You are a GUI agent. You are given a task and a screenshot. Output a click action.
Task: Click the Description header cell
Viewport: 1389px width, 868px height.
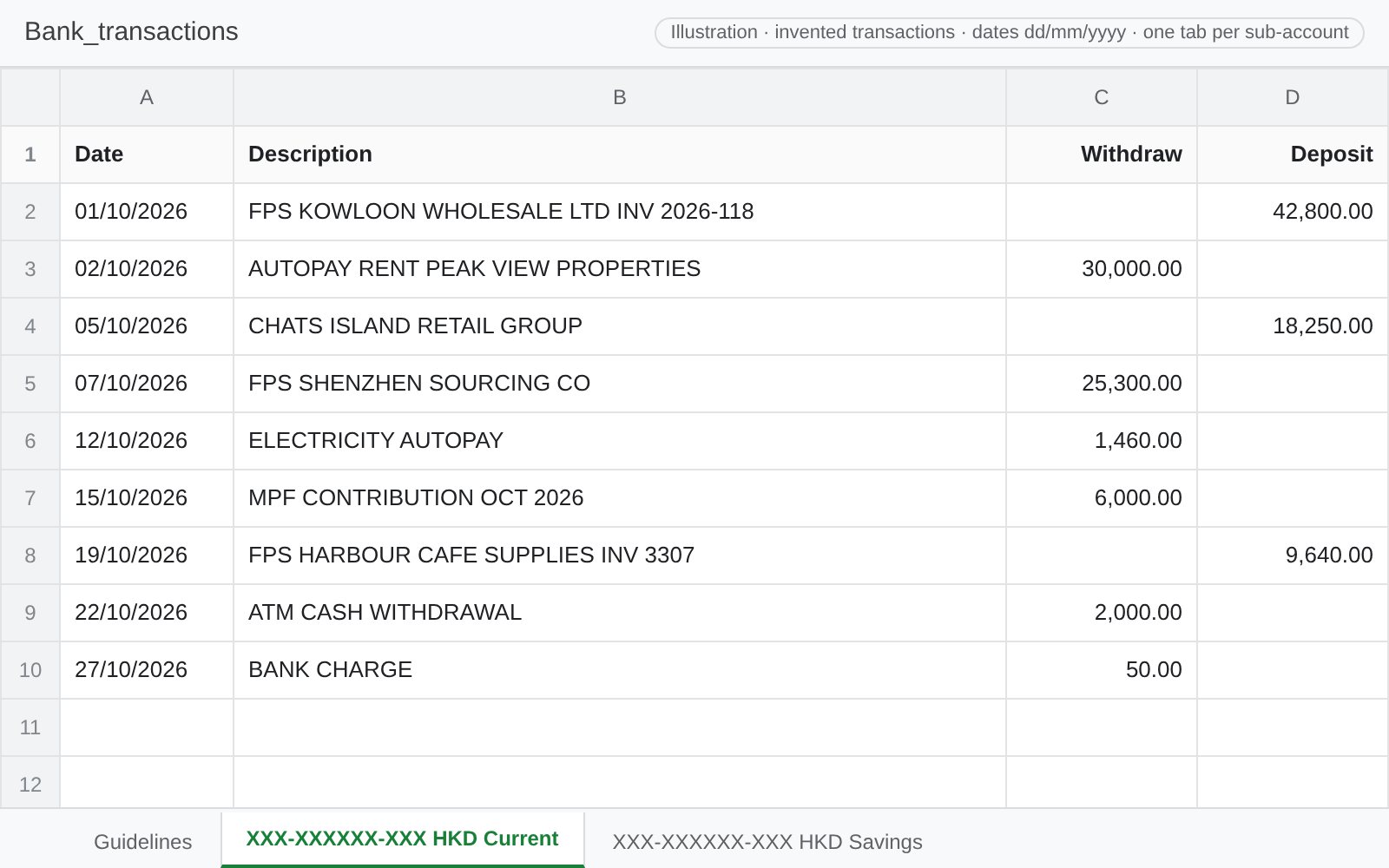pyautogui.click(x=620, y=155)
